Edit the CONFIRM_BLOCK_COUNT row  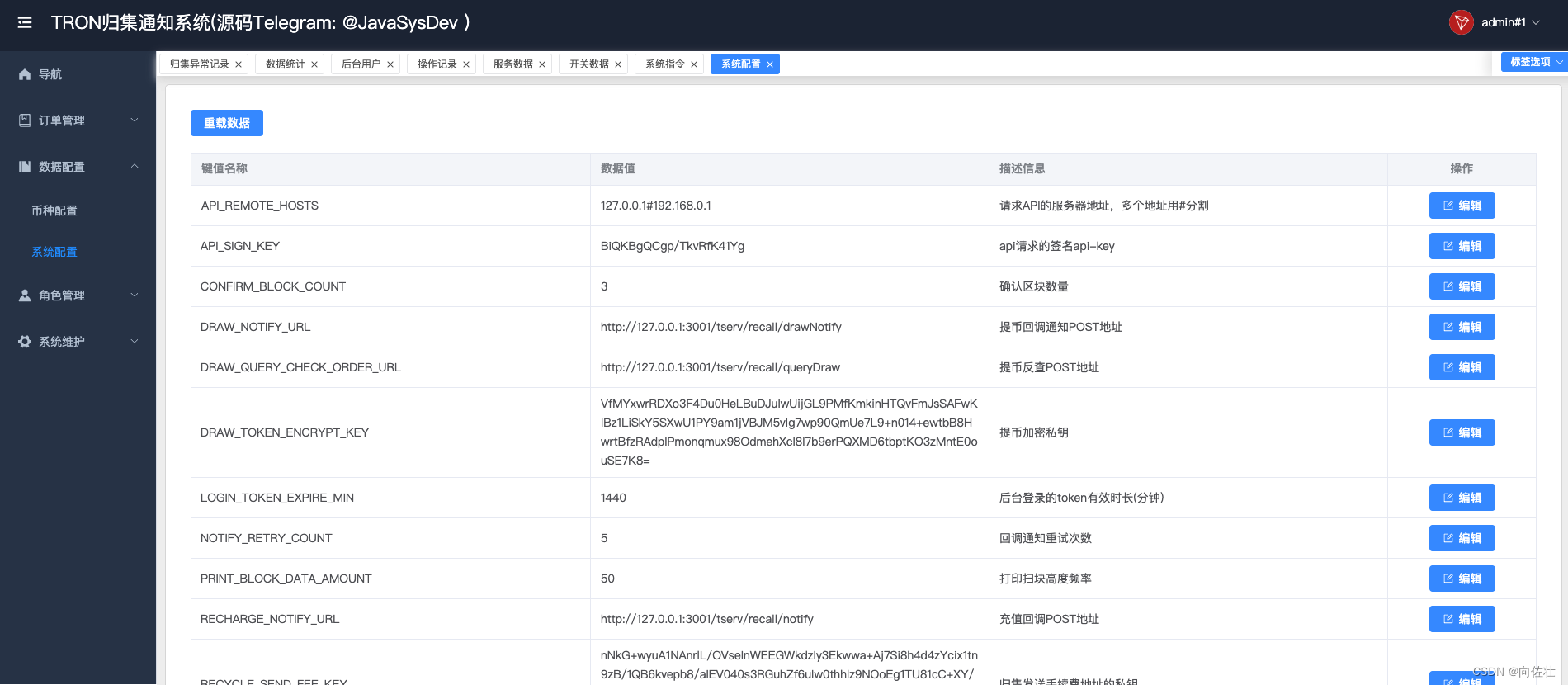[1462, 286]
